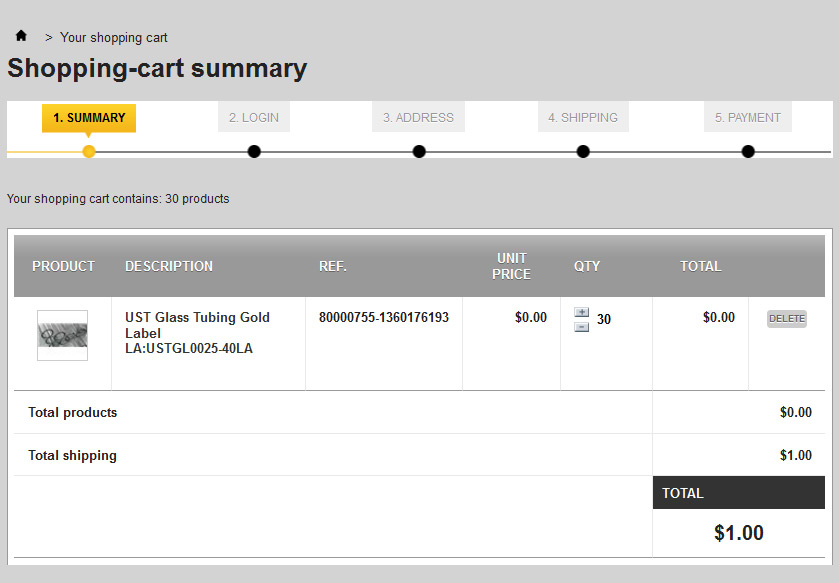Image resolution: width=839 pixels, height=583 pixels.
Task: Delete the UST Glass Tubing item
Action: coord(786,319)
